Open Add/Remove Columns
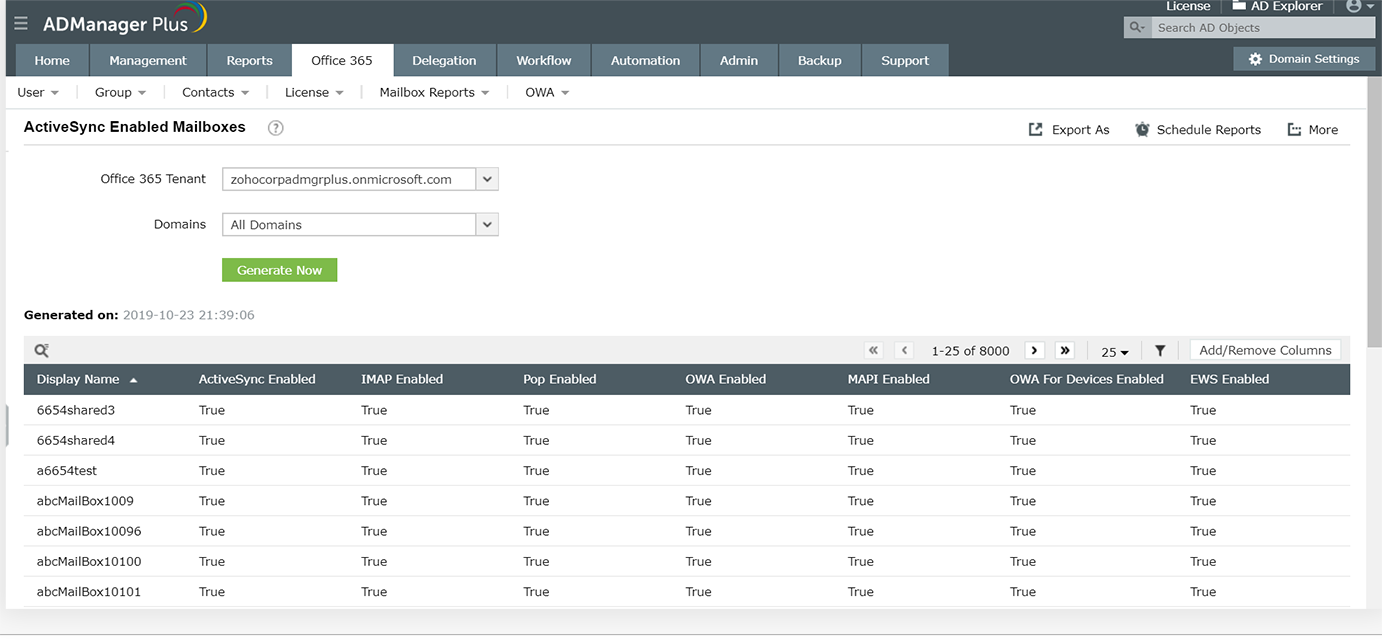Image resolution: width=1382 pixels, height=640 pixels. tap(1264, 350)
